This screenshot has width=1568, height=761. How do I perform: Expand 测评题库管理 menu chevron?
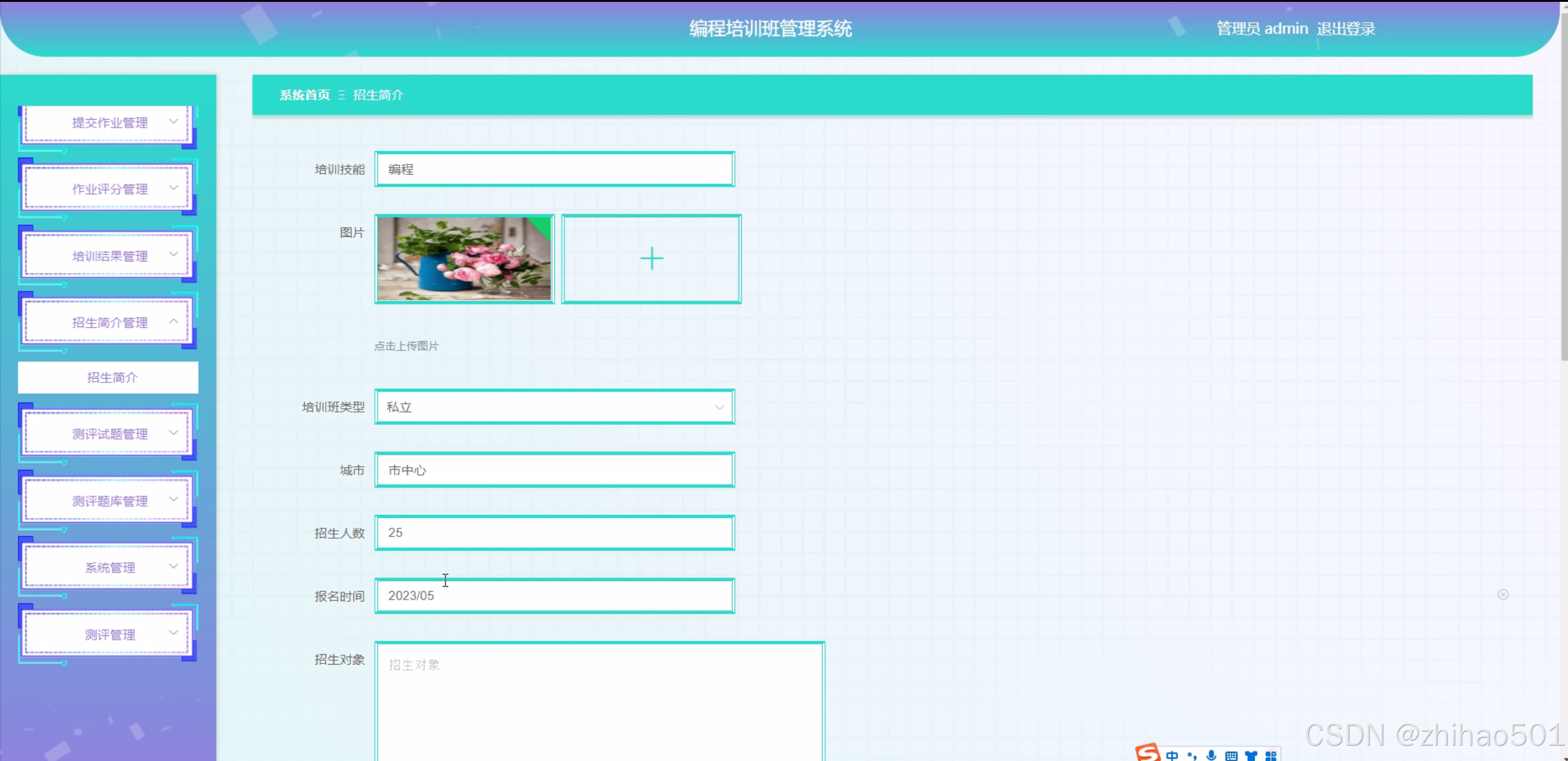coord(174,500)
